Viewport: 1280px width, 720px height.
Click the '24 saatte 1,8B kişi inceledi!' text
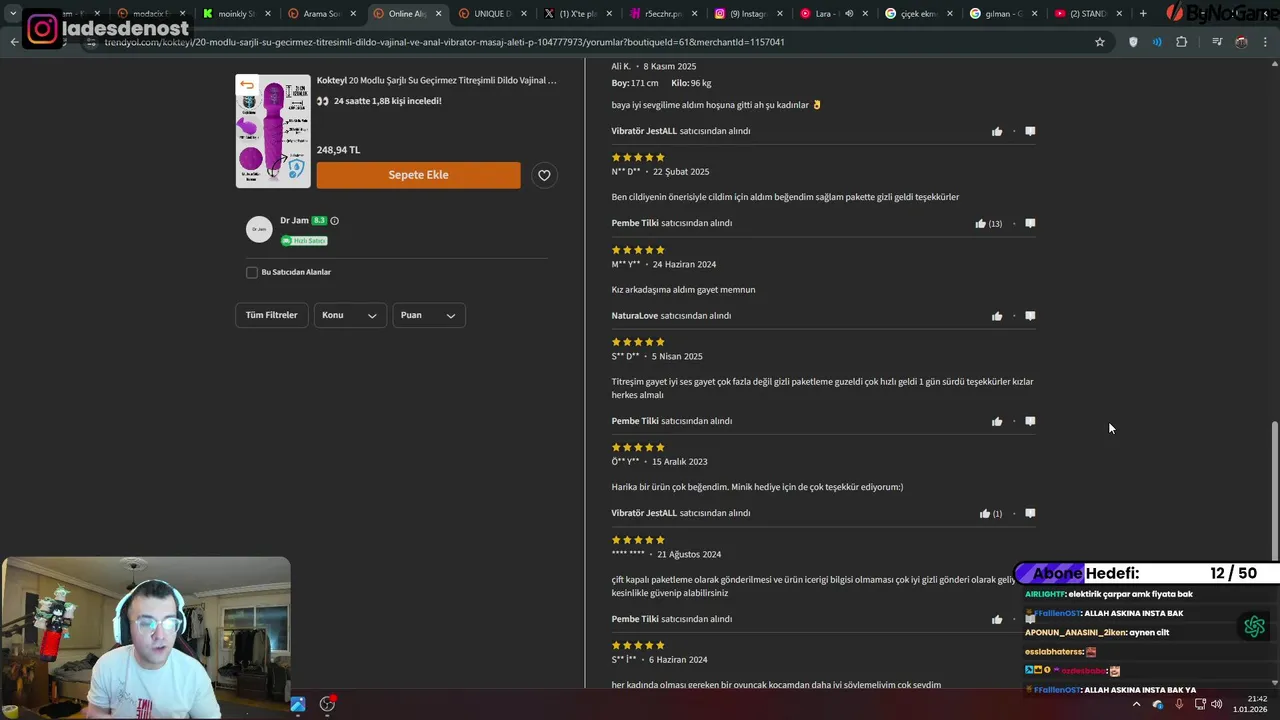click(x=387, y=101)
